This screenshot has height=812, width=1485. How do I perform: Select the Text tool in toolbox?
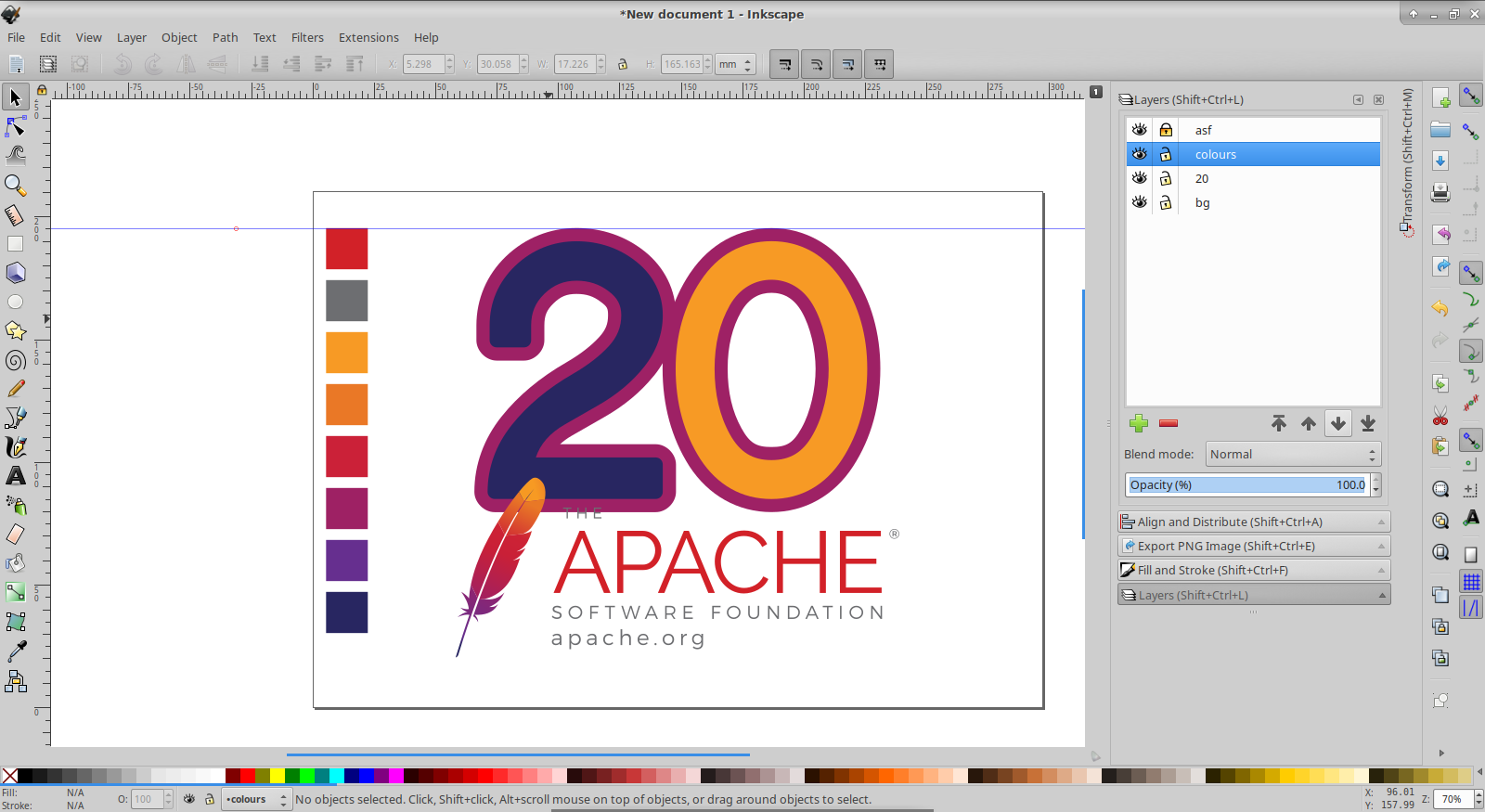(16, 476)
